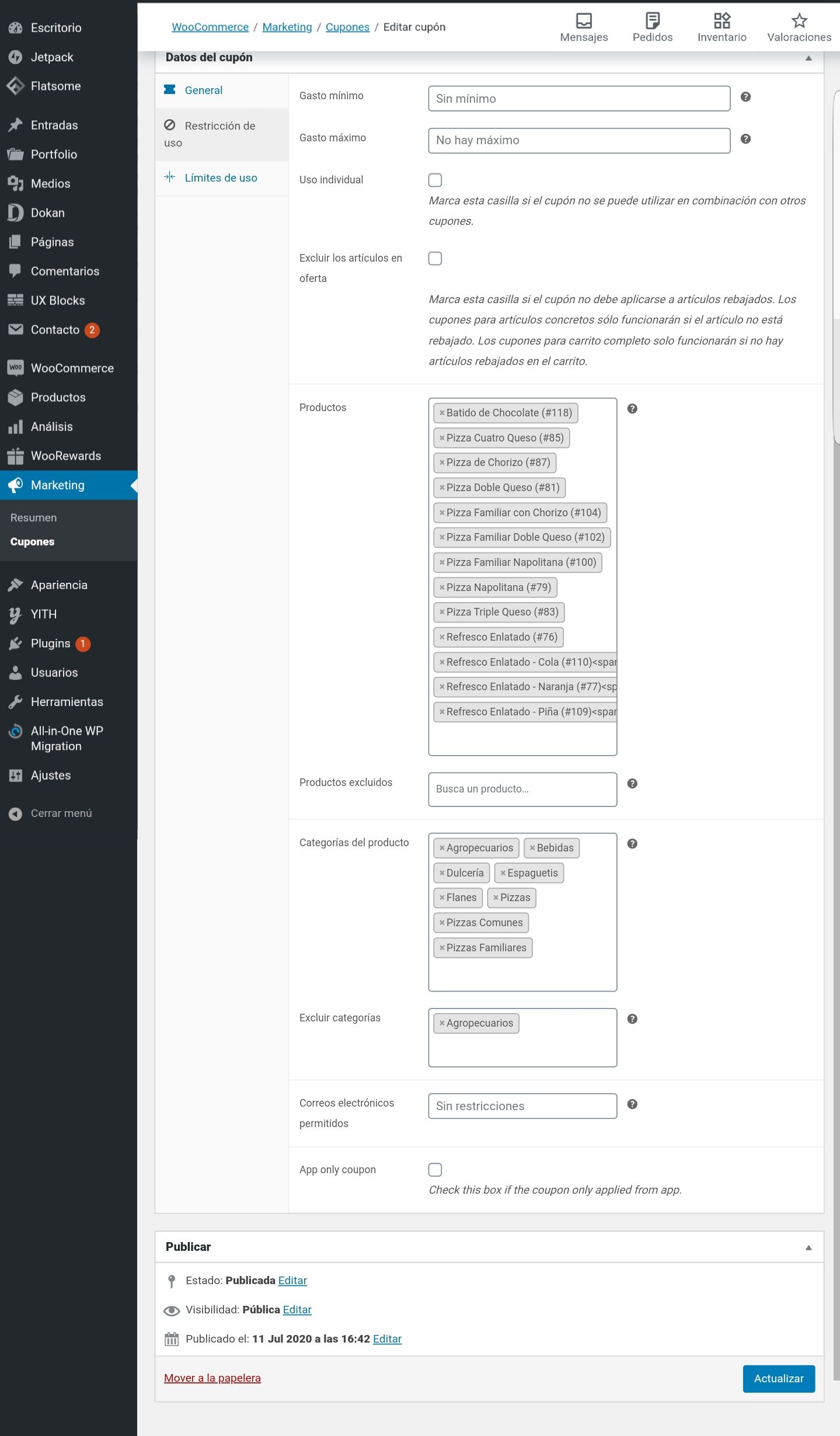The width and height of the screenshot is (840, 1436).
Task: Remove Pizza Napolitana (#79) tag
Action: click(442, 587)
